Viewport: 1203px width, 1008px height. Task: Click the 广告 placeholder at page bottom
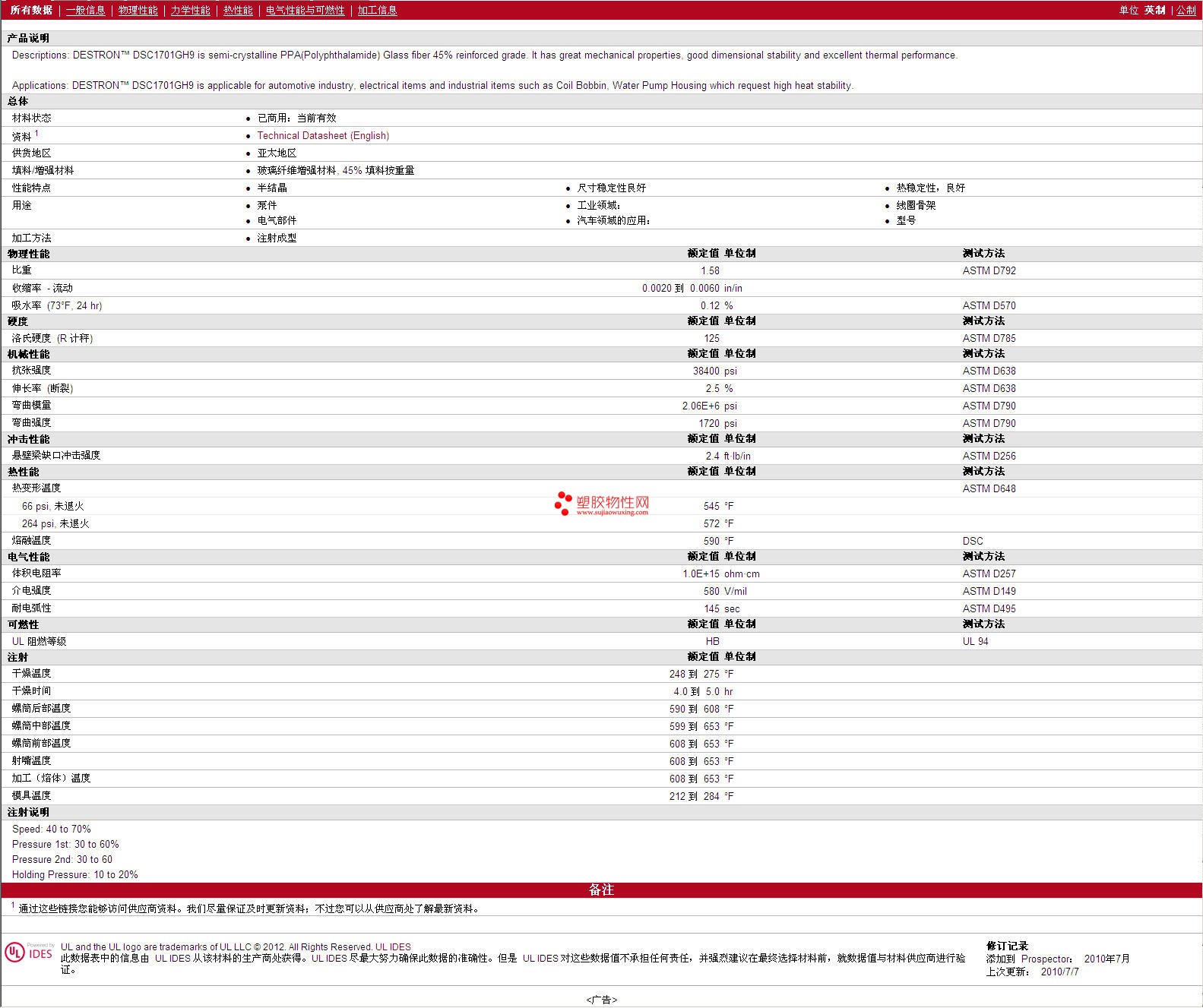(x=601, y=1000)
